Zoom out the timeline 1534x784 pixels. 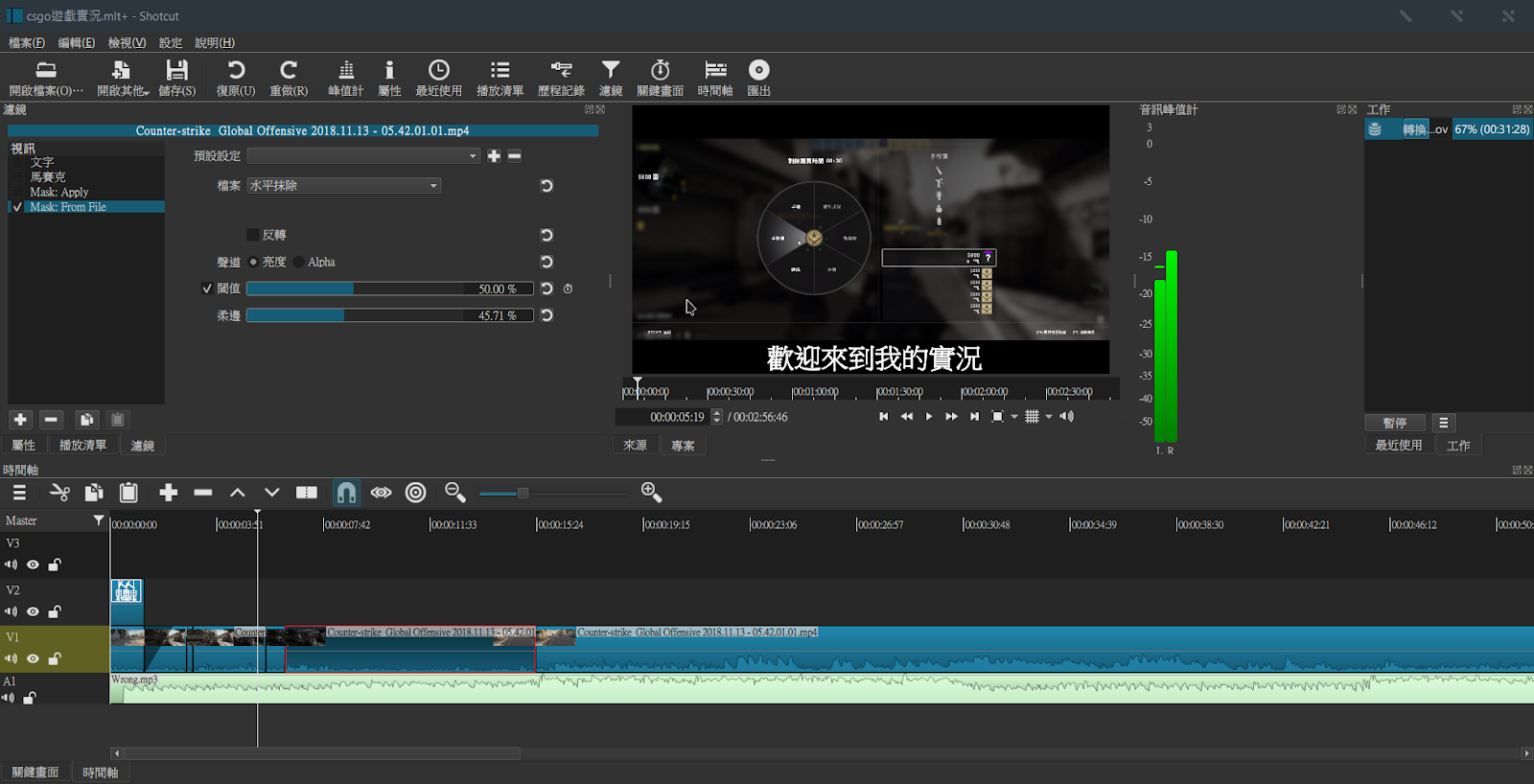455,493
